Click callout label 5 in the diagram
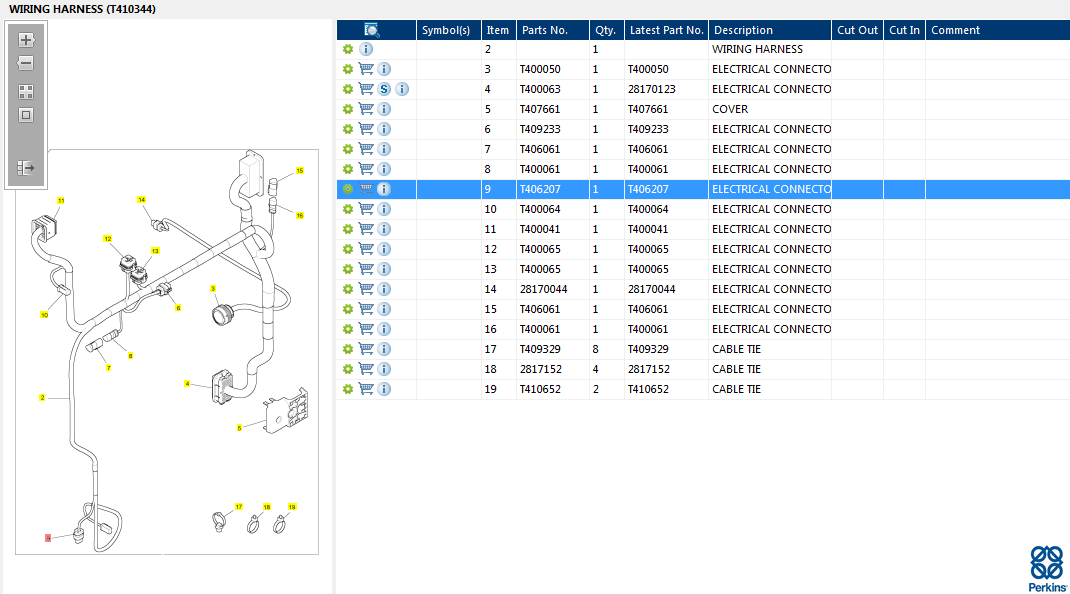The width and height of the screenshot is (1070, 594). 240,428
